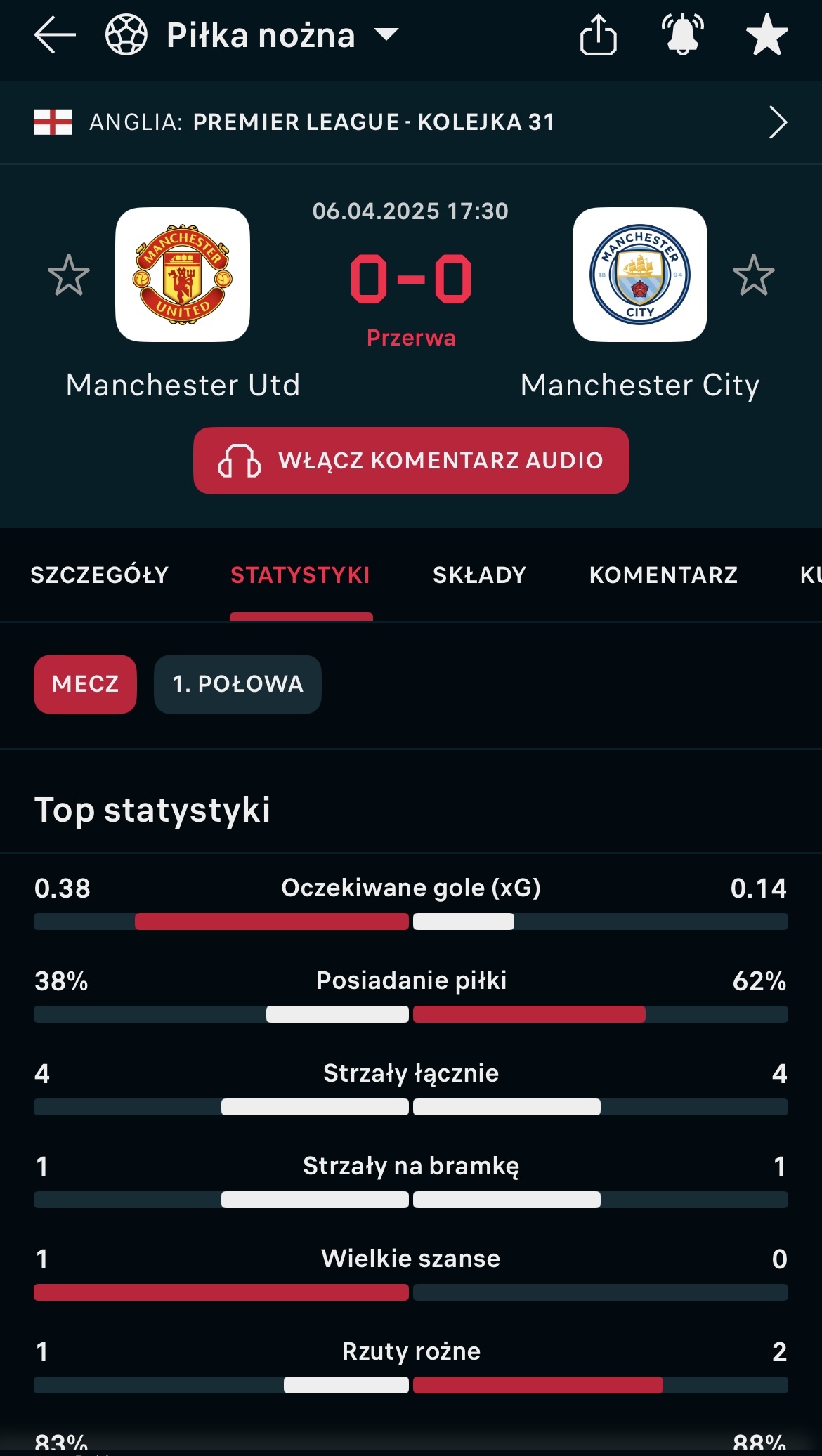
Task: Expand Premier League round details chevron
Action: (x=778, y=123)
